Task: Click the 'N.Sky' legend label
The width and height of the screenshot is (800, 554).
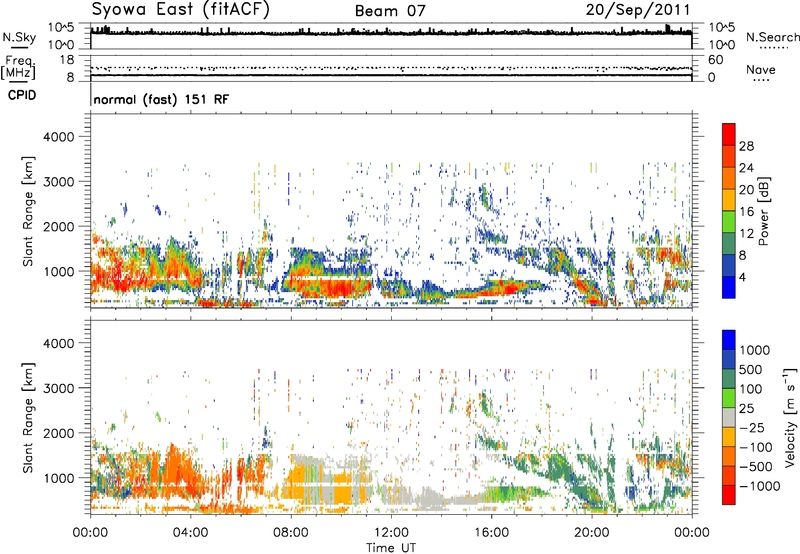Action: [x=19, y=37]
